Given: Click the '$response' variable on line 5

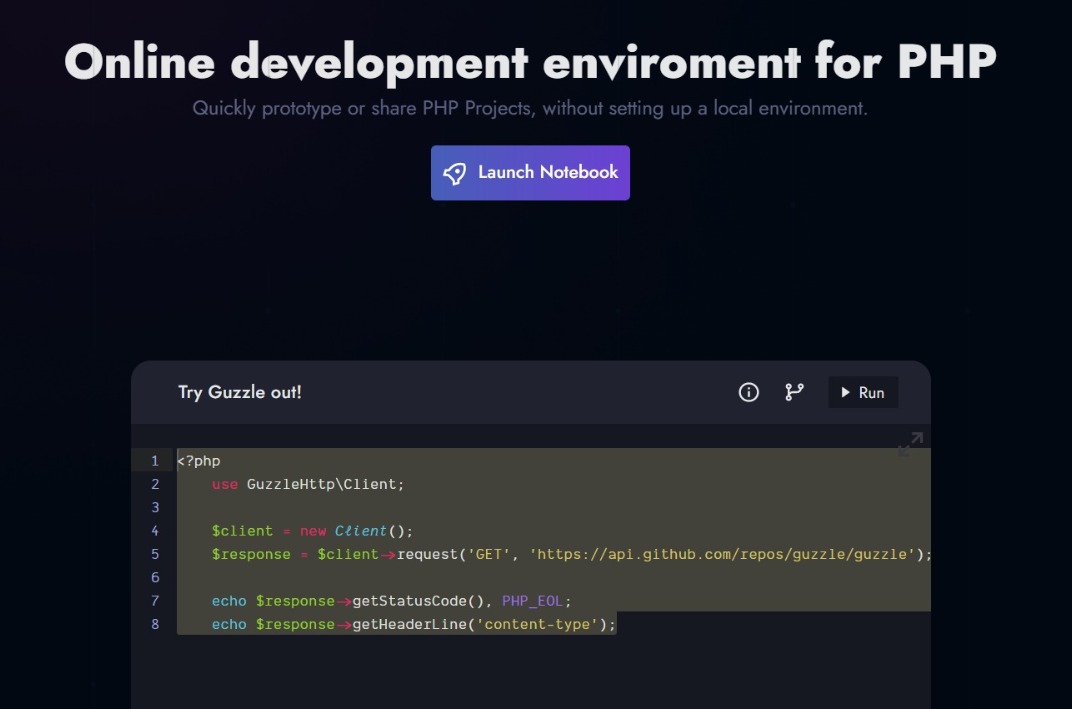Looking at the screenshot, I should (251, 554).
